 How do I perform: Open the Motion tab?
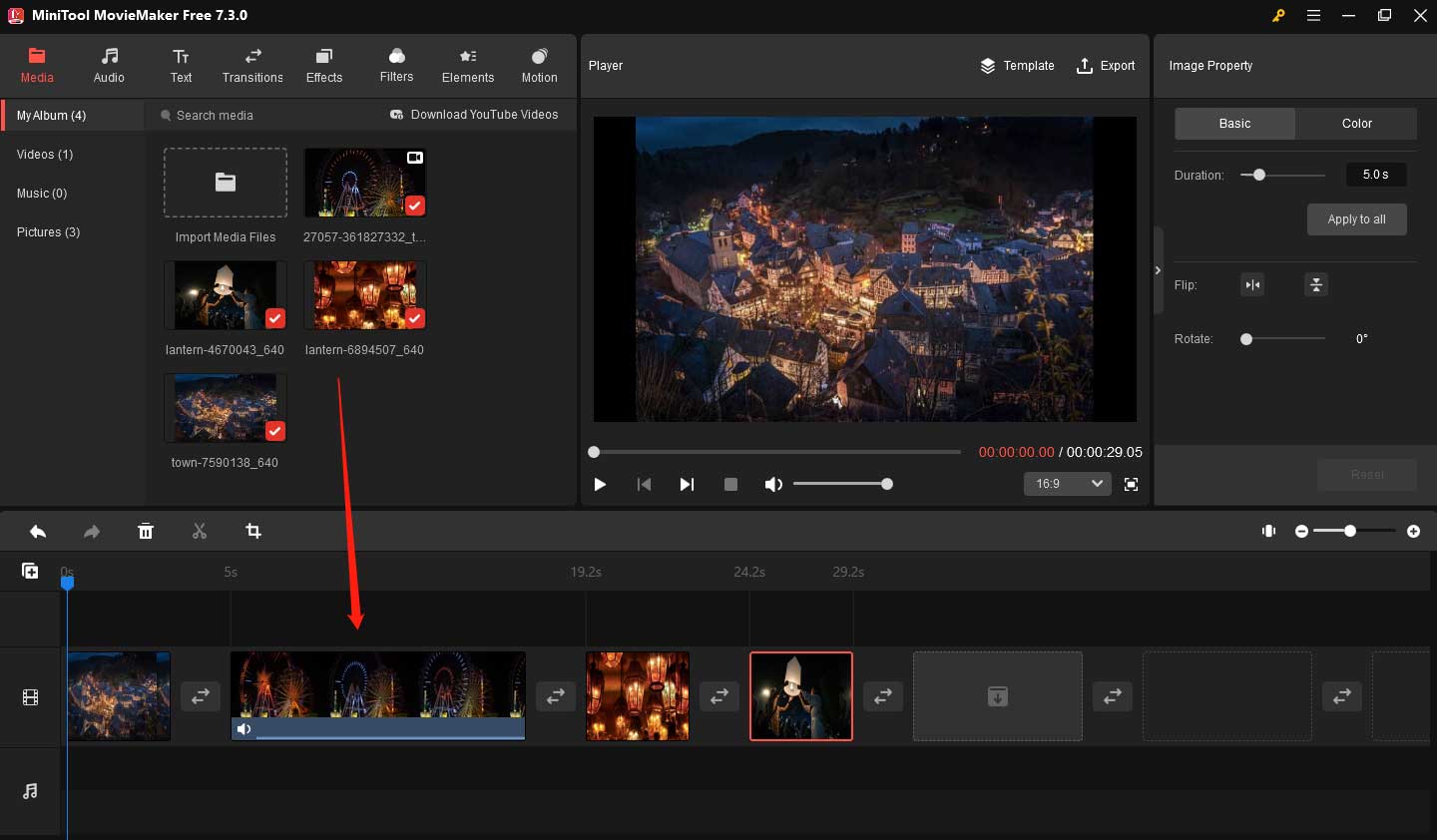(x=540, y=66)
